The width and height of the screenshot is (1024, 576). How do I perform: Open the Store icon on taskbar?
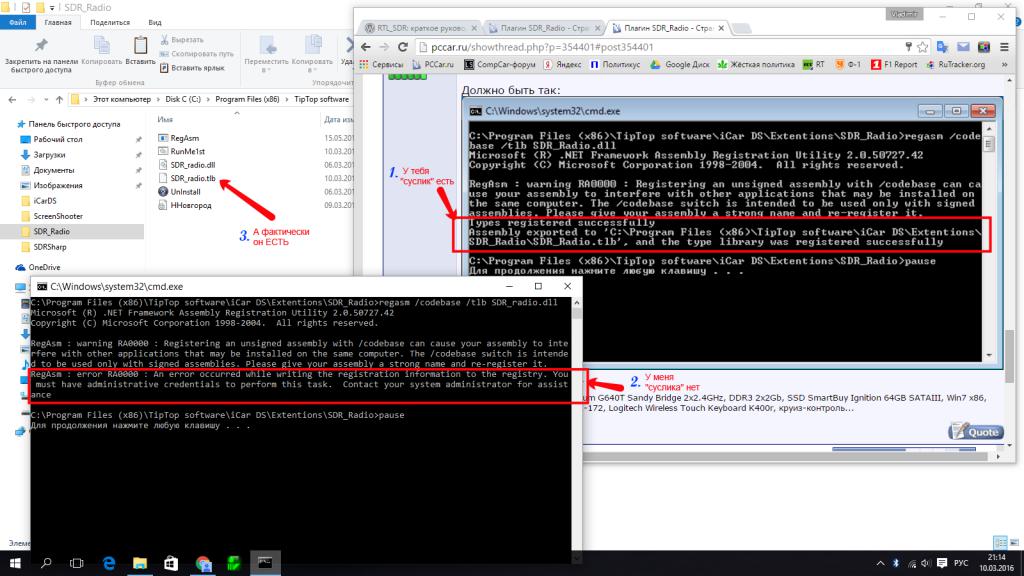click(x=169, y=563)
